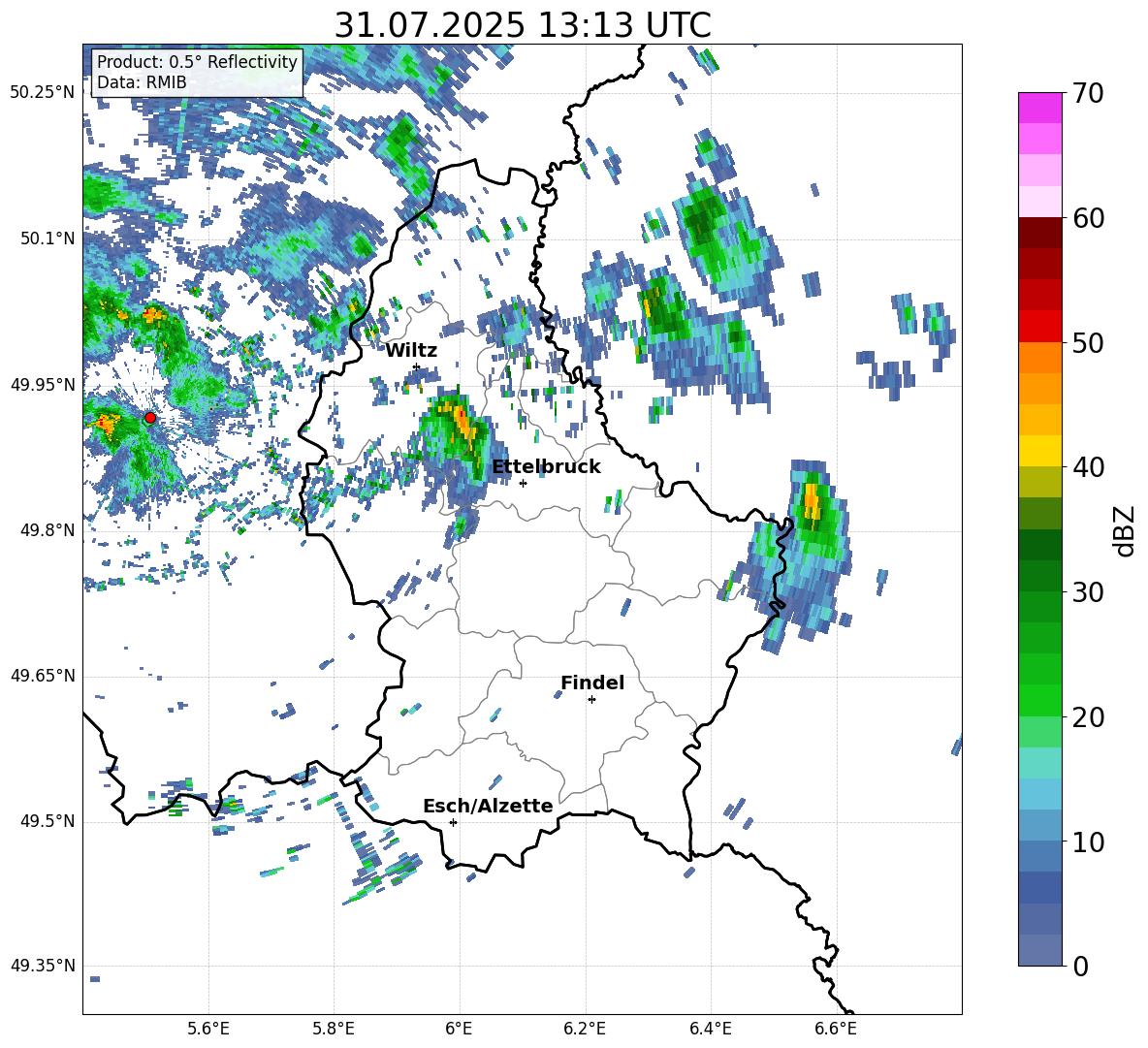The image size is (1148, 1048).
Task: Click the 50.25°N latitude label
Action: [x=43, y=93]
